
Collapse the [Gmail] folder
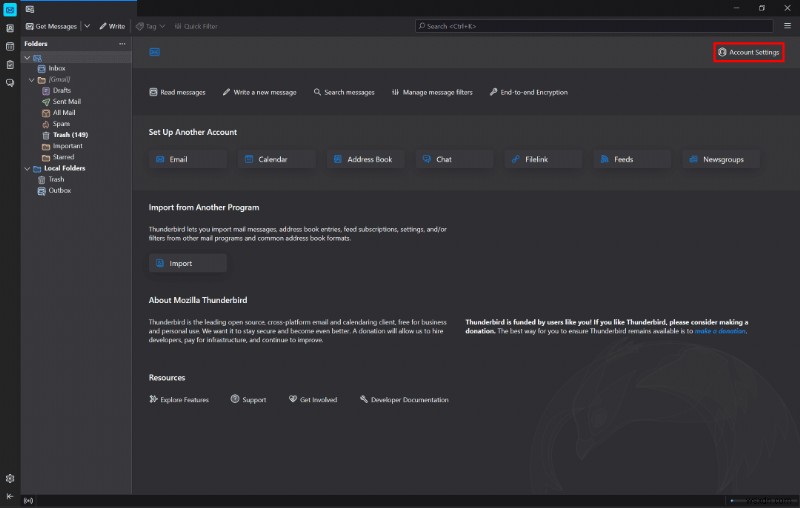(32, 80)
